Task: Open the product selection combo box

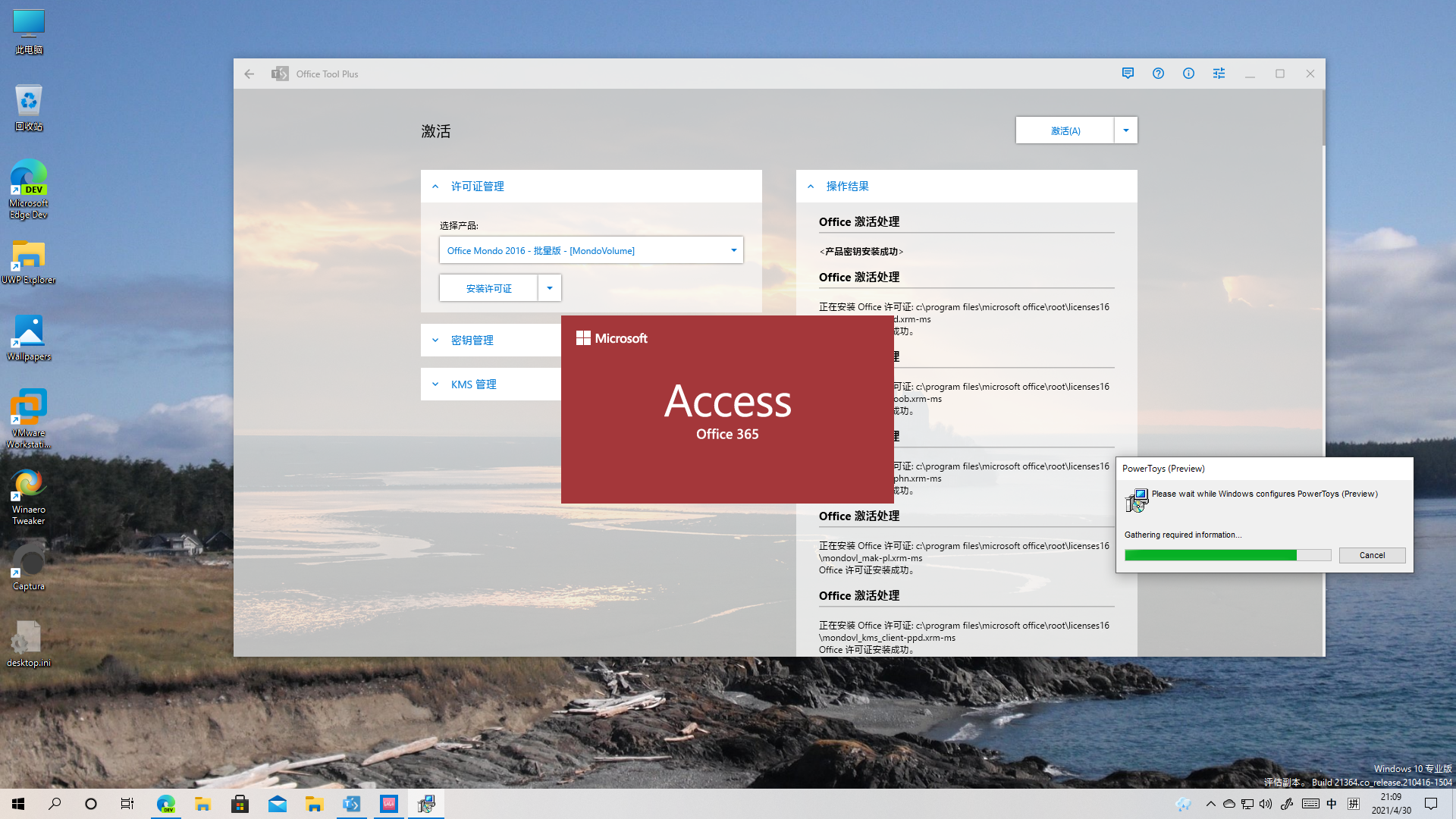Action: pyautogui.click(x=591, y=250)
